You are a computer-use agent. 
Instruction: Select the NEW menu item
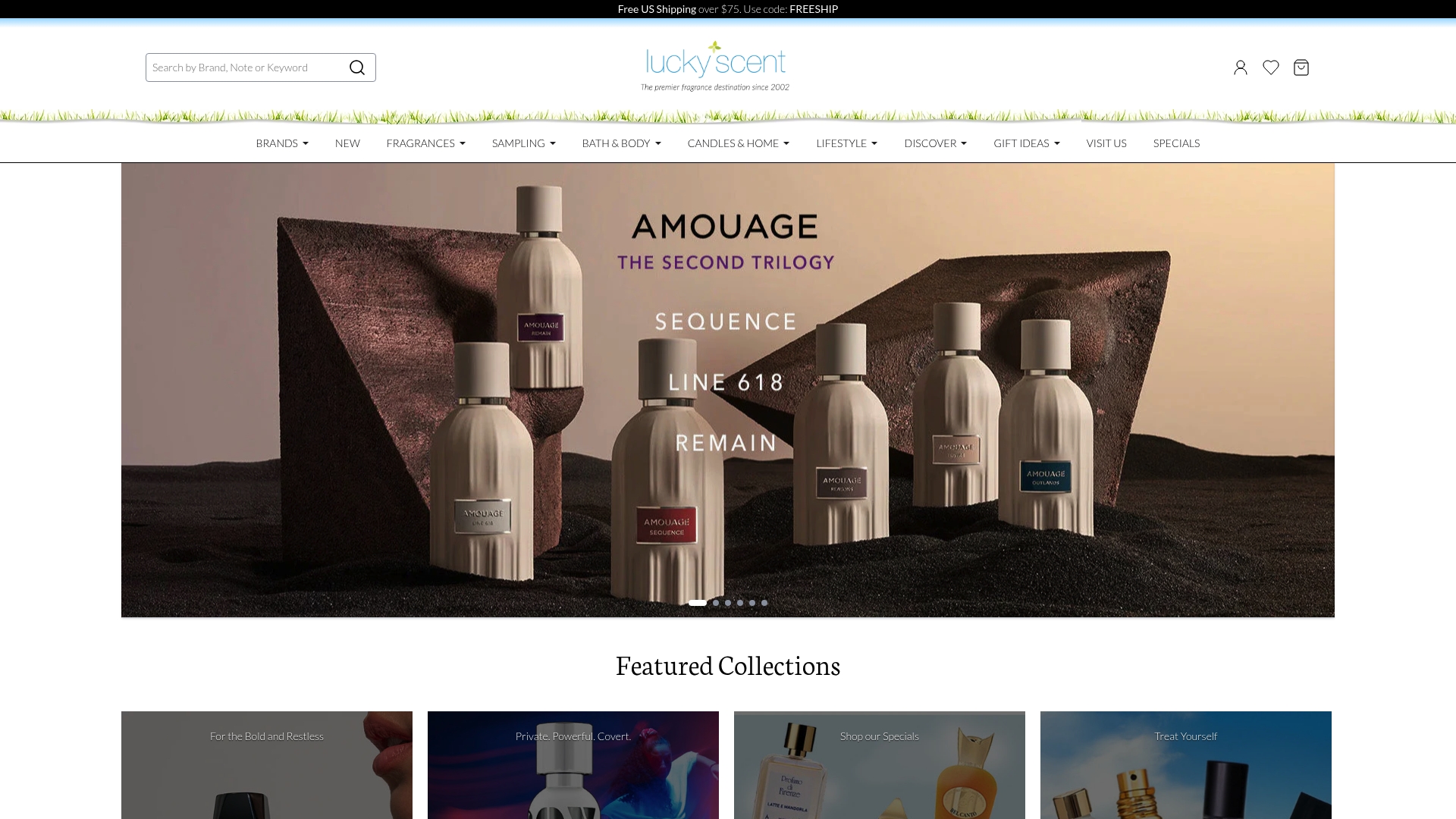tap(347, 143)
